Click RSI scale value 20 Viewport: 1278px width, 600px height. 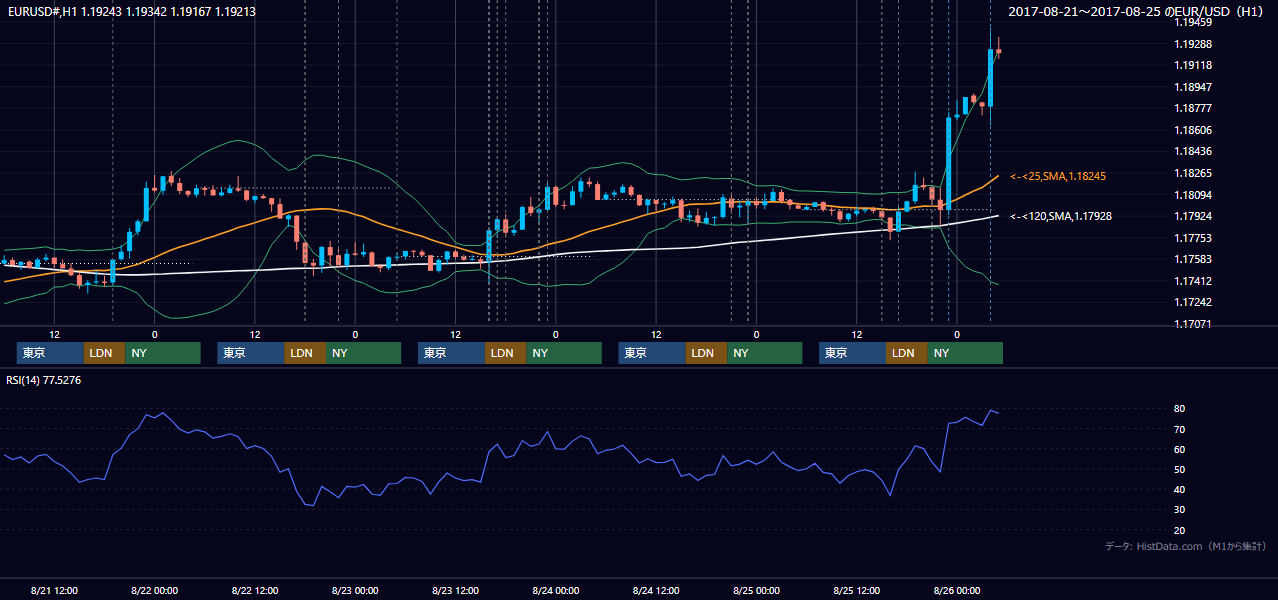[1180, 530]
